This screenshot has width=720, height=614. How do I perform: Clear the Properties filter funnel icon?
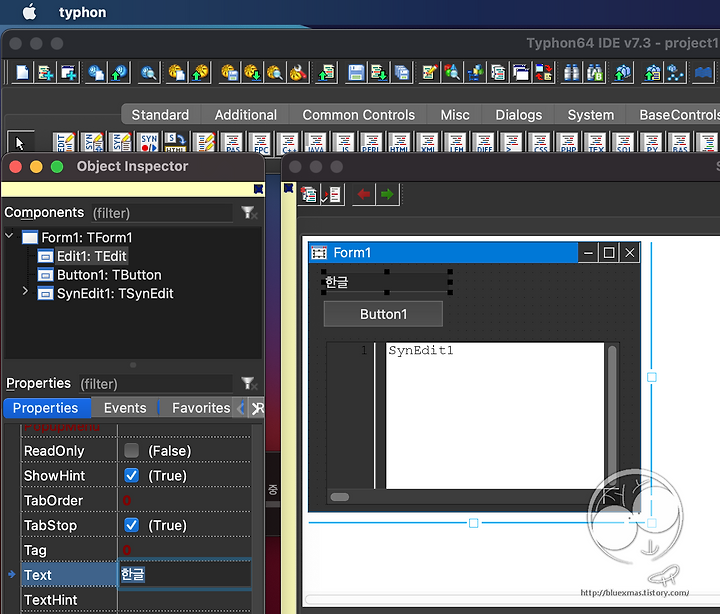pyautogui.click(x=249, y=383)
